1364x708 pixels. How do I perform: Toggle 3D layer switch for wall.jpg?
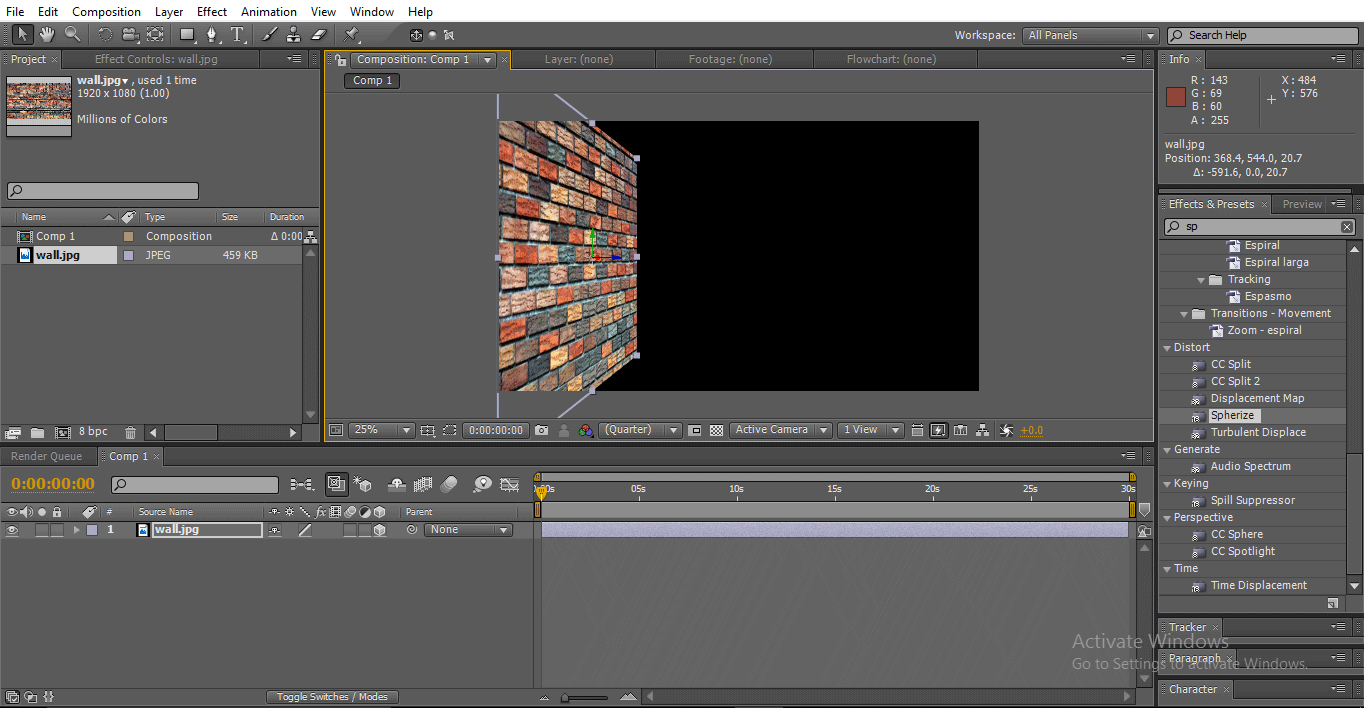pyautogui.click(x=380, y=530)
